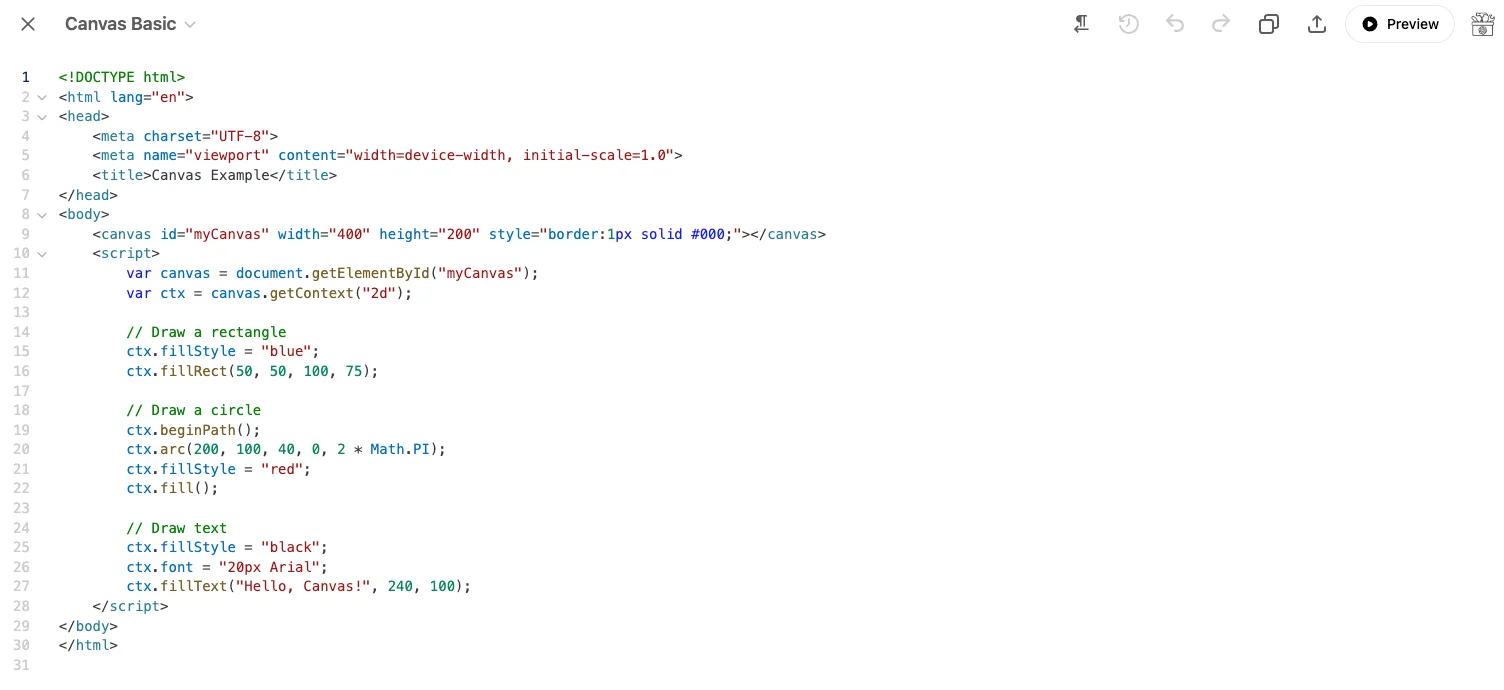This screenshot has width=1504, height=690.
Task: Toggle word wrap pilcrow icon
Action: [1081, 24]
